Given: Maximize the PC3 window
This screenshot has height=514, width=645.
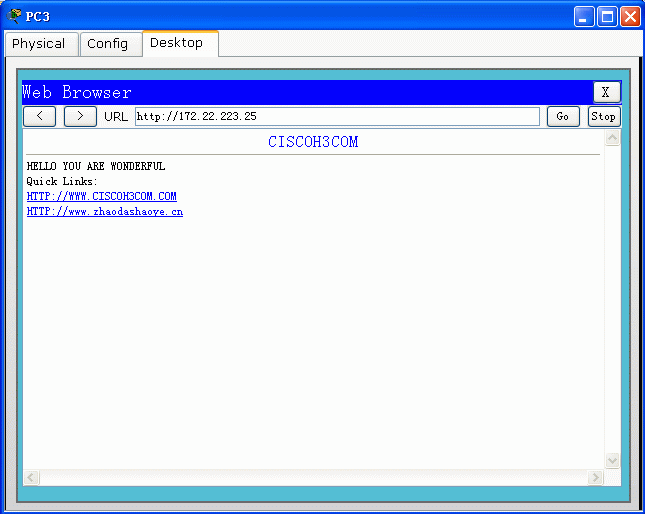Looking at the screenshot, I should [607, 17].
